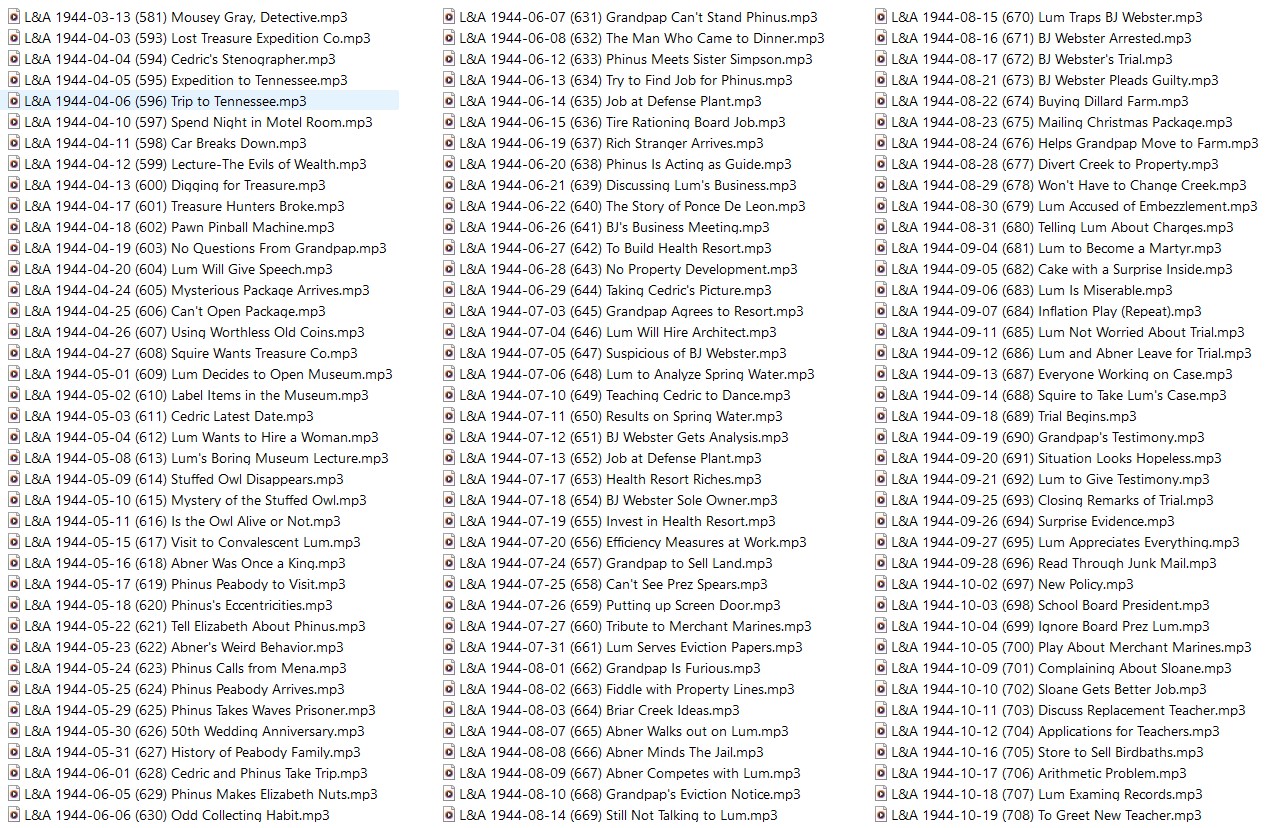Click the audio icon next to Trial Begins
This screenshot has width=1265, height=828.
(x=881, y=416)
